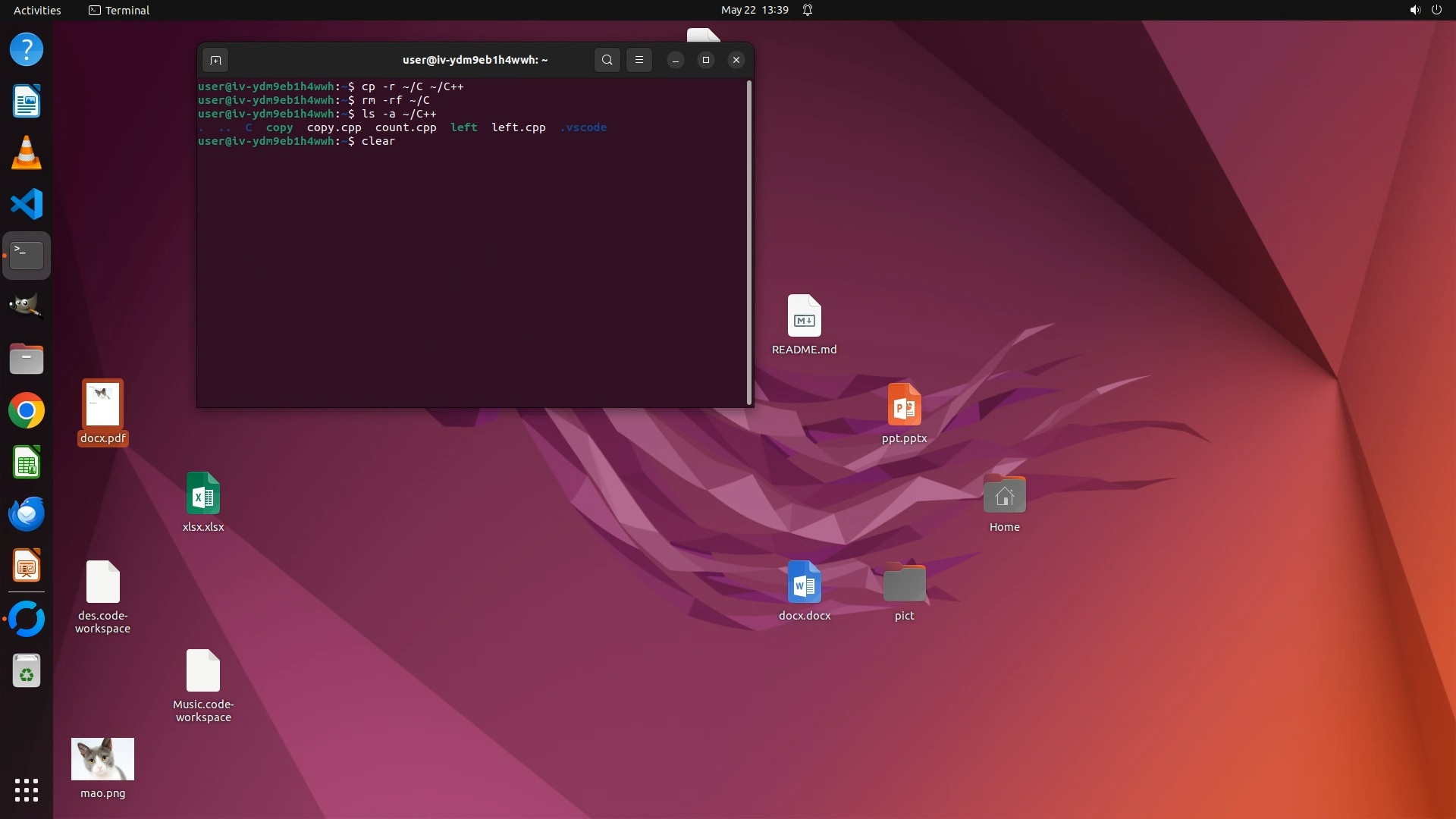Select the mao.png cat thumbnail
The width and height of the screenshot is (1456, 819).
(x=102, y=759)
